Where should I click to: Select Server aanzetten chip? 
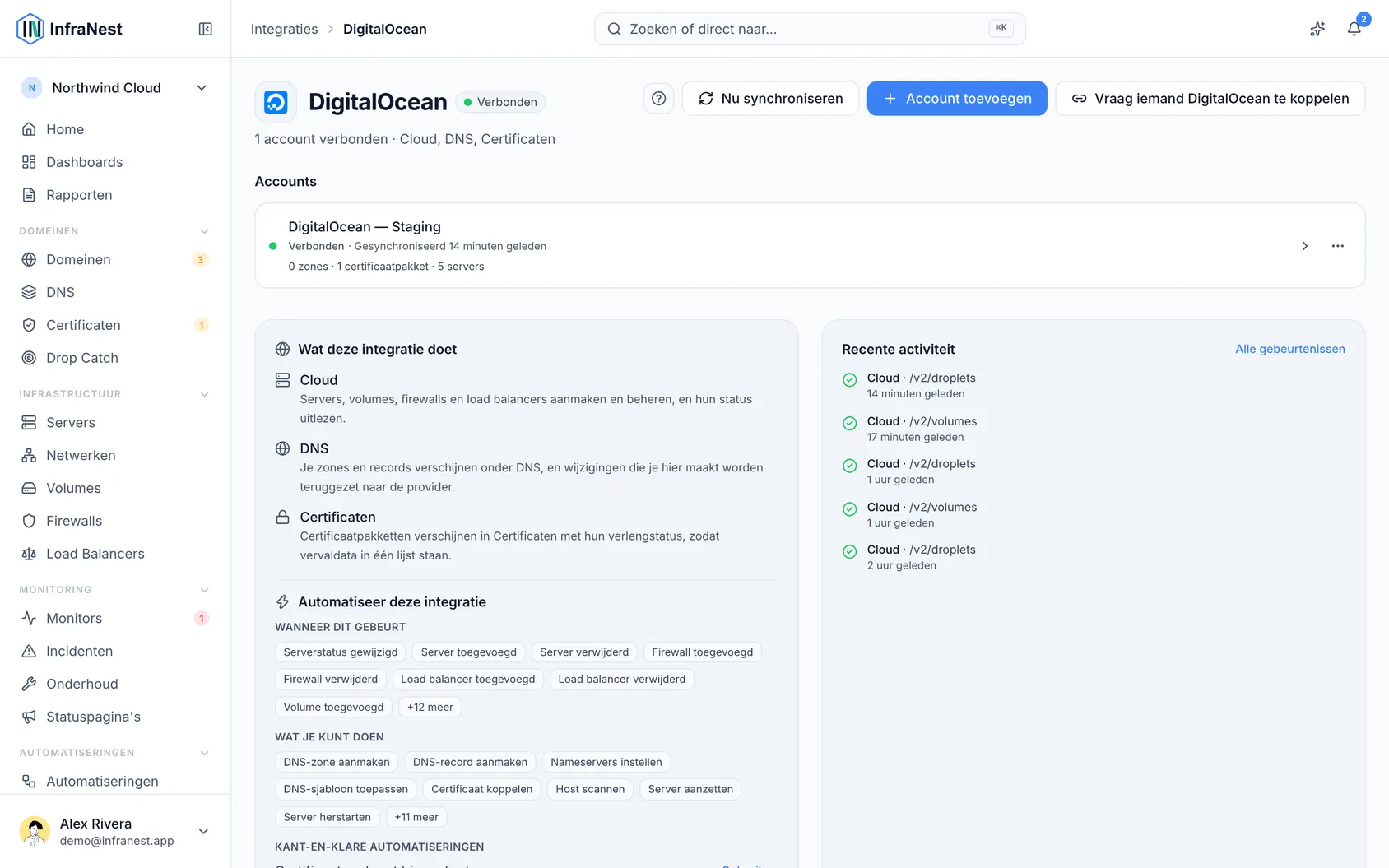690,790
